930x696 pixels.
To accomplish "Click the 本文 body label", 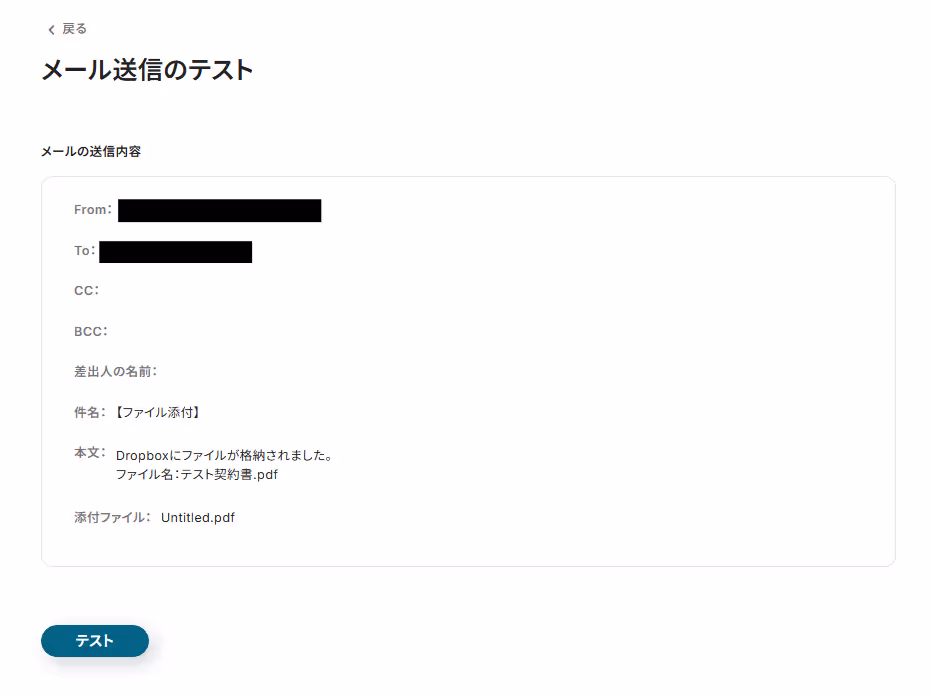I will [90, 453].
